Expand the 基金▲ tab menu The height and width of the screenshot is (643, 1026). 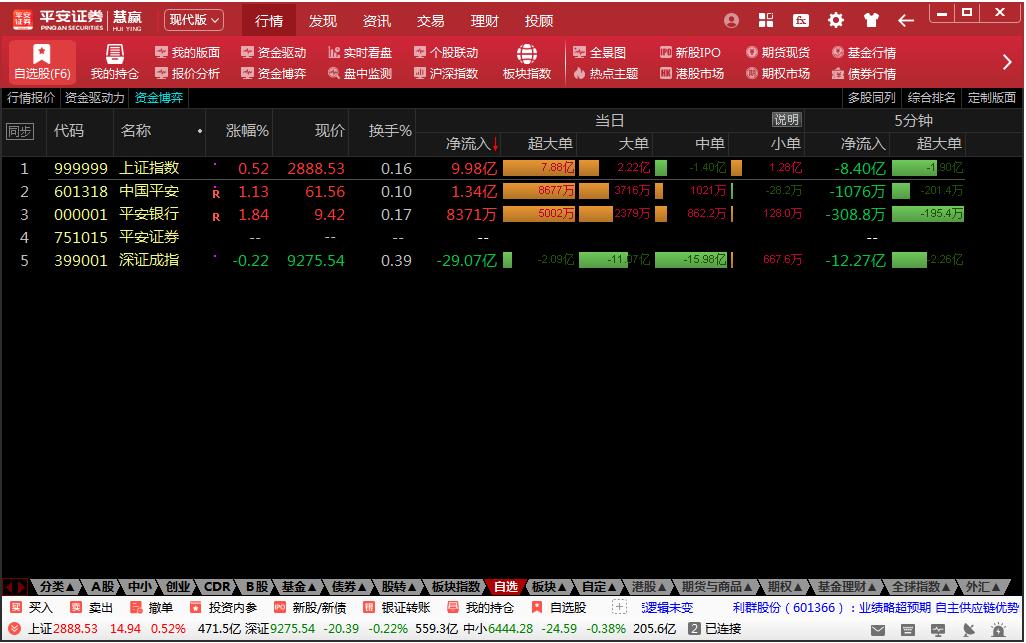298,587
